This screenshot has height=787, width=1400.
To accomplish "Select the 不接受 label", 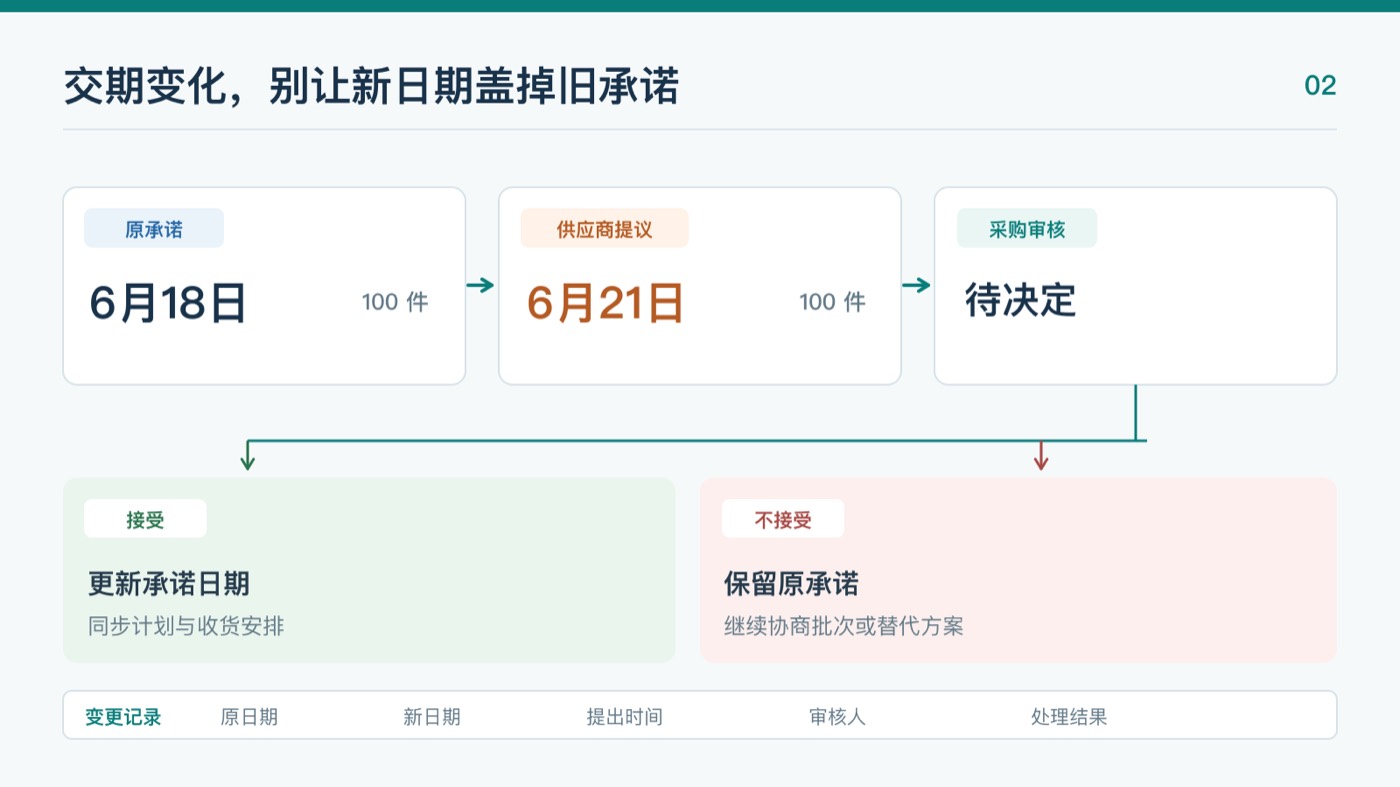I will point(783,519).
